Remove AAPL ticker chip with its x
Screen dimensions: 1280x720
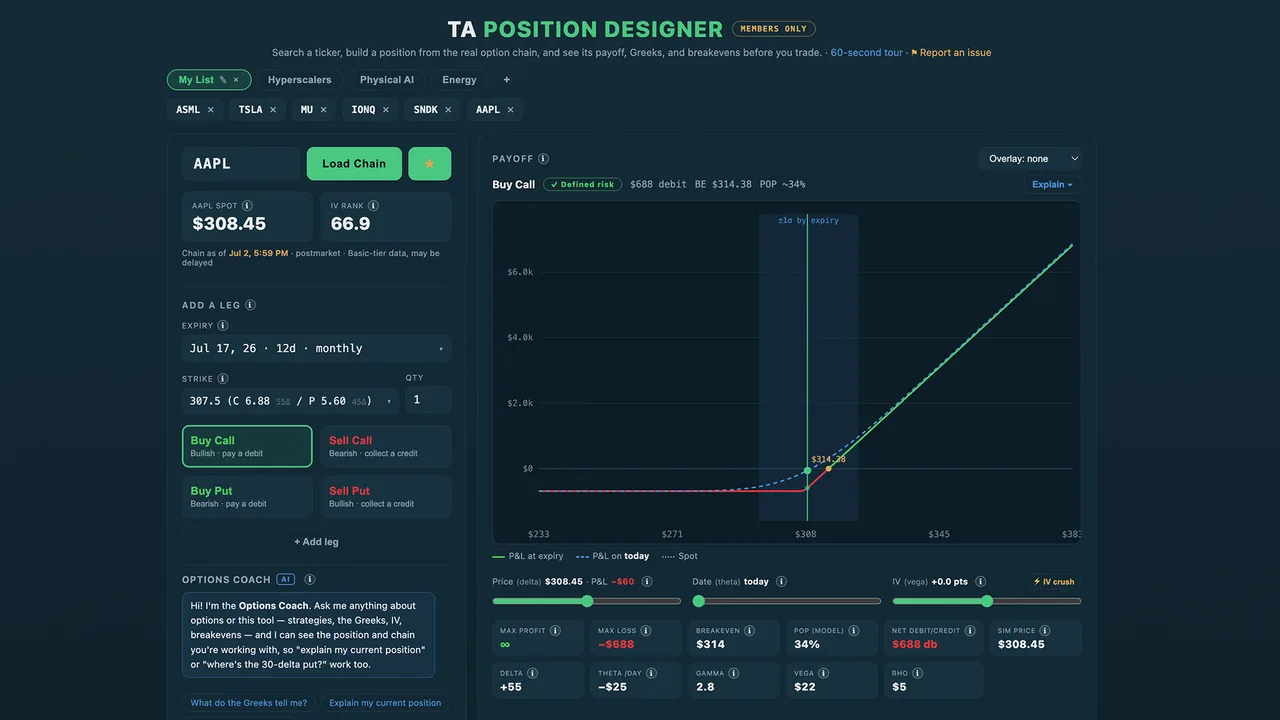510,110
